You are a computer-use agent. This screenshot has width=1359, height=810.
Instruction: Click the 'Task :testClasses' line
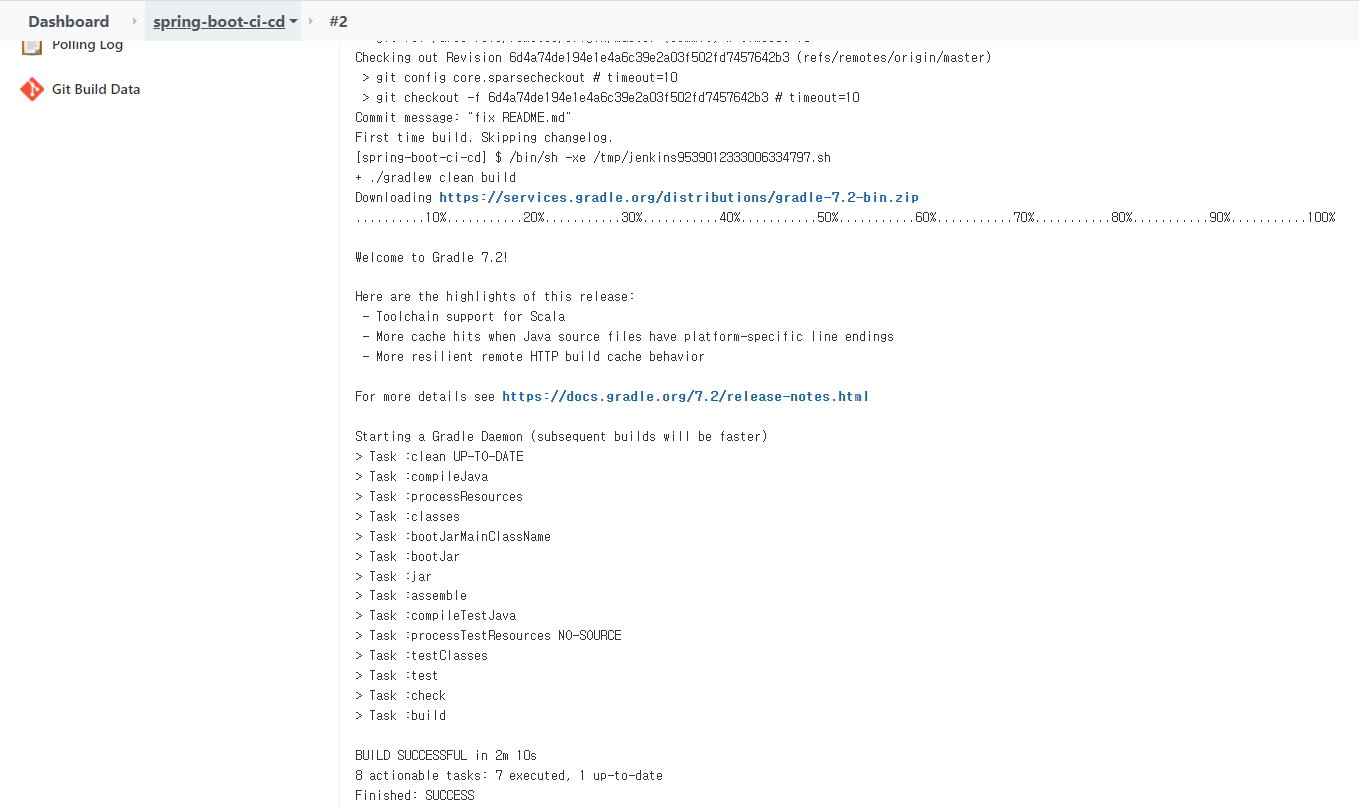click(x=421, y=655)
